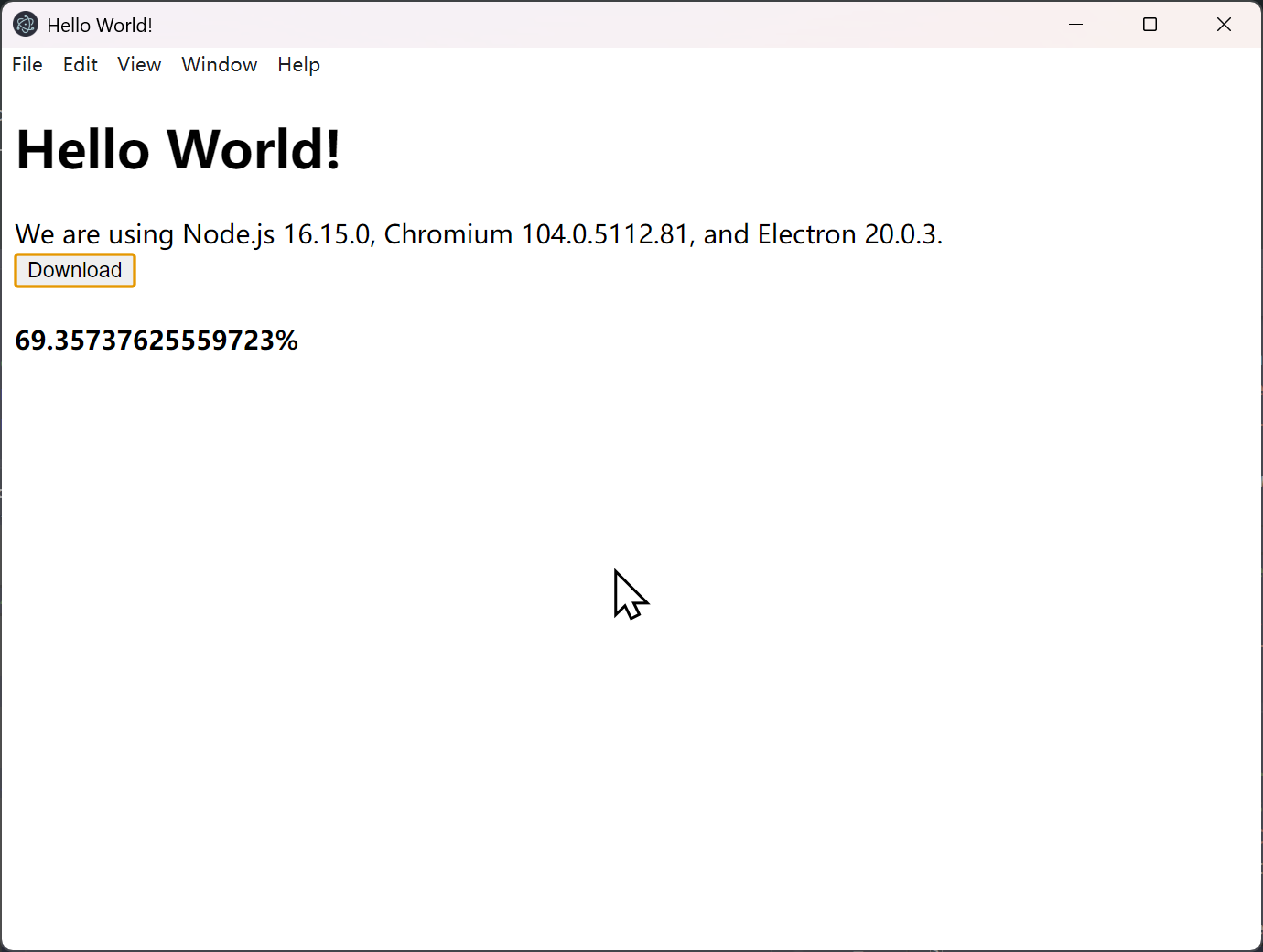Open the View menu
The image size is (1263, 952).
tap(139, 65)
